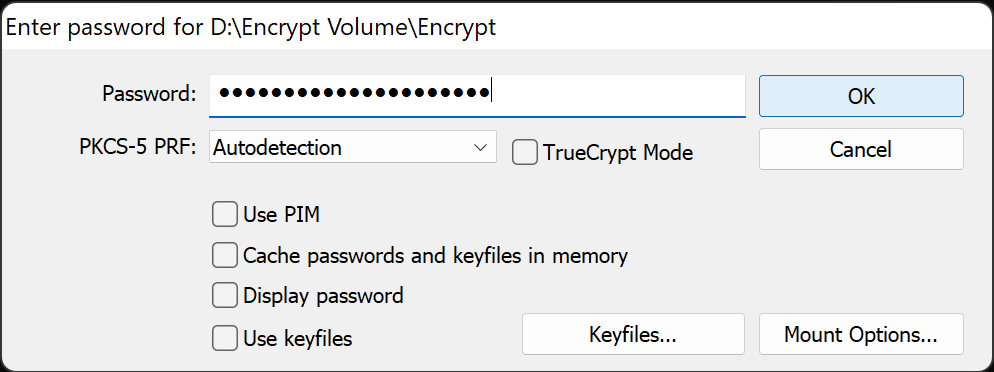The image size is (994, 372).
Task: Toggle the Display password checkbox
Action: 224,295
